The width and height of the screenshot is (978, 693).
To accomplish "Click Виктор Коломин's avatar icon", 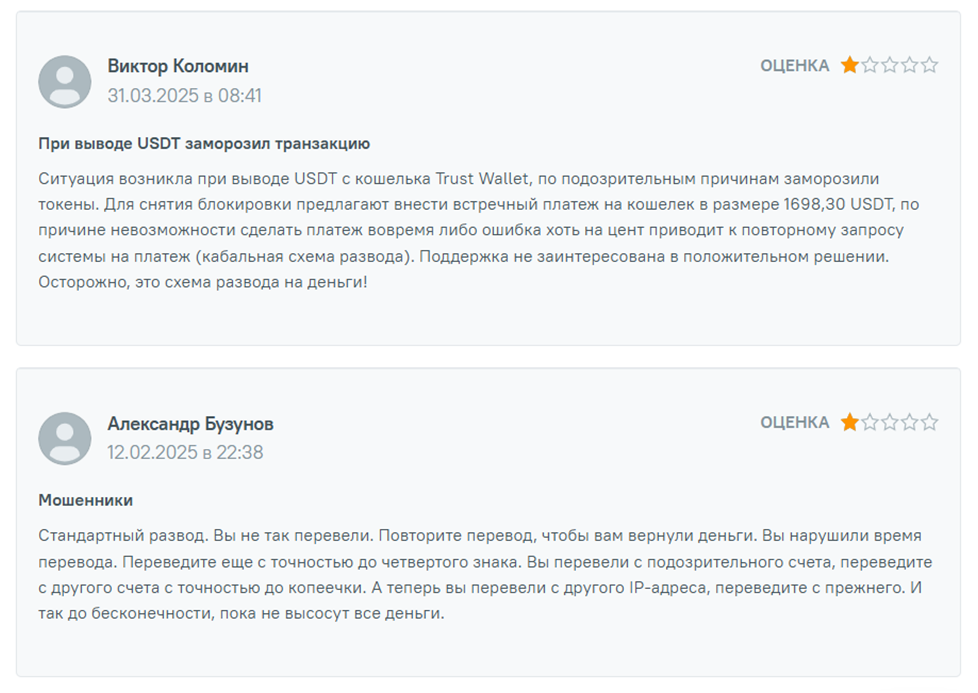I will point(65,82).
